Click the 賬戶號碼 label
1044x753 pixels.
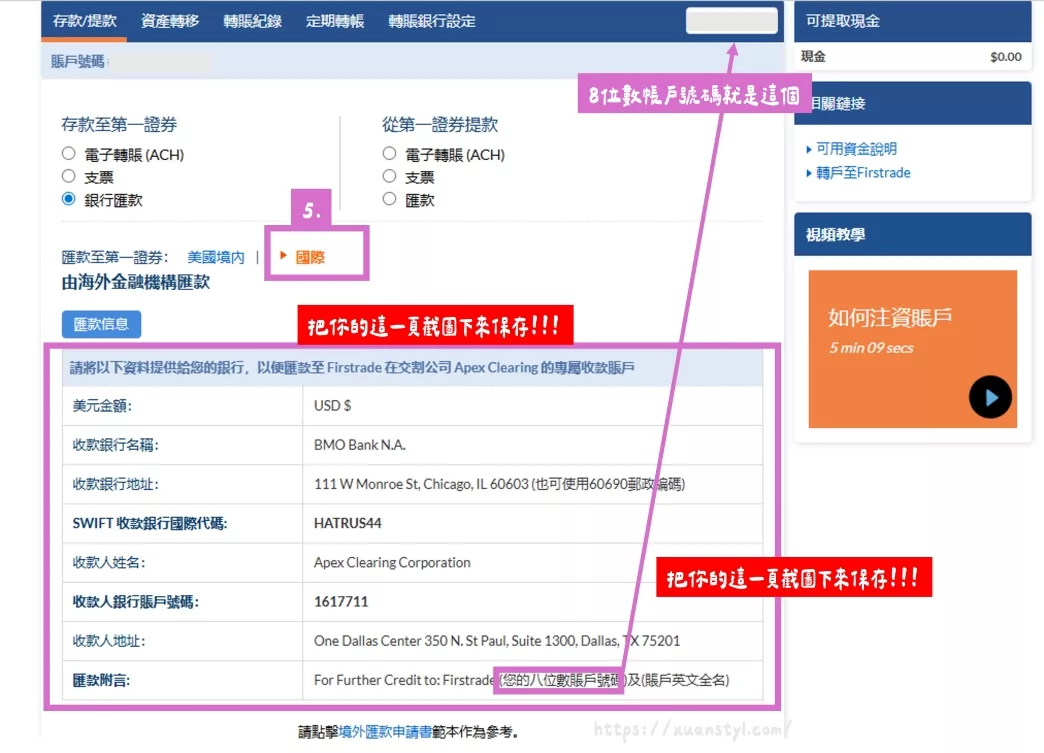click(x=79, y=61)
